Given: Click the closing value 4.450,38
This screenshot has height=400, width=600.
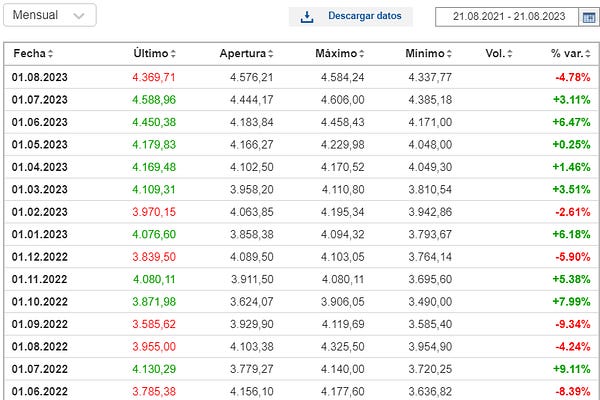Looking at the screenshot, I should [x=154, y=122].
